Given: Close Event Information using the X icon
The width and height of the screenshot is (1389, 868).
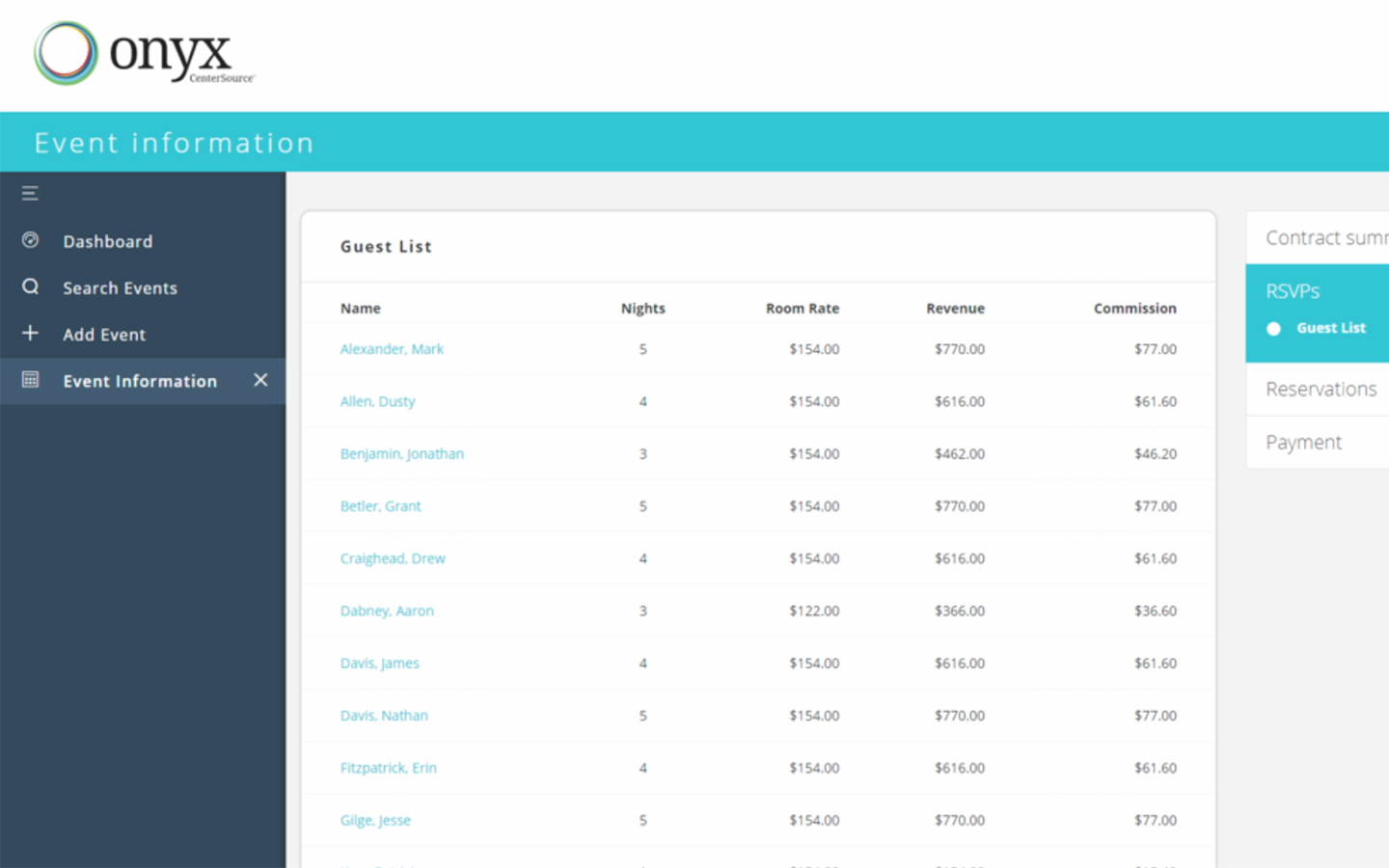Looking at the screenshot, I should [259, 380].
